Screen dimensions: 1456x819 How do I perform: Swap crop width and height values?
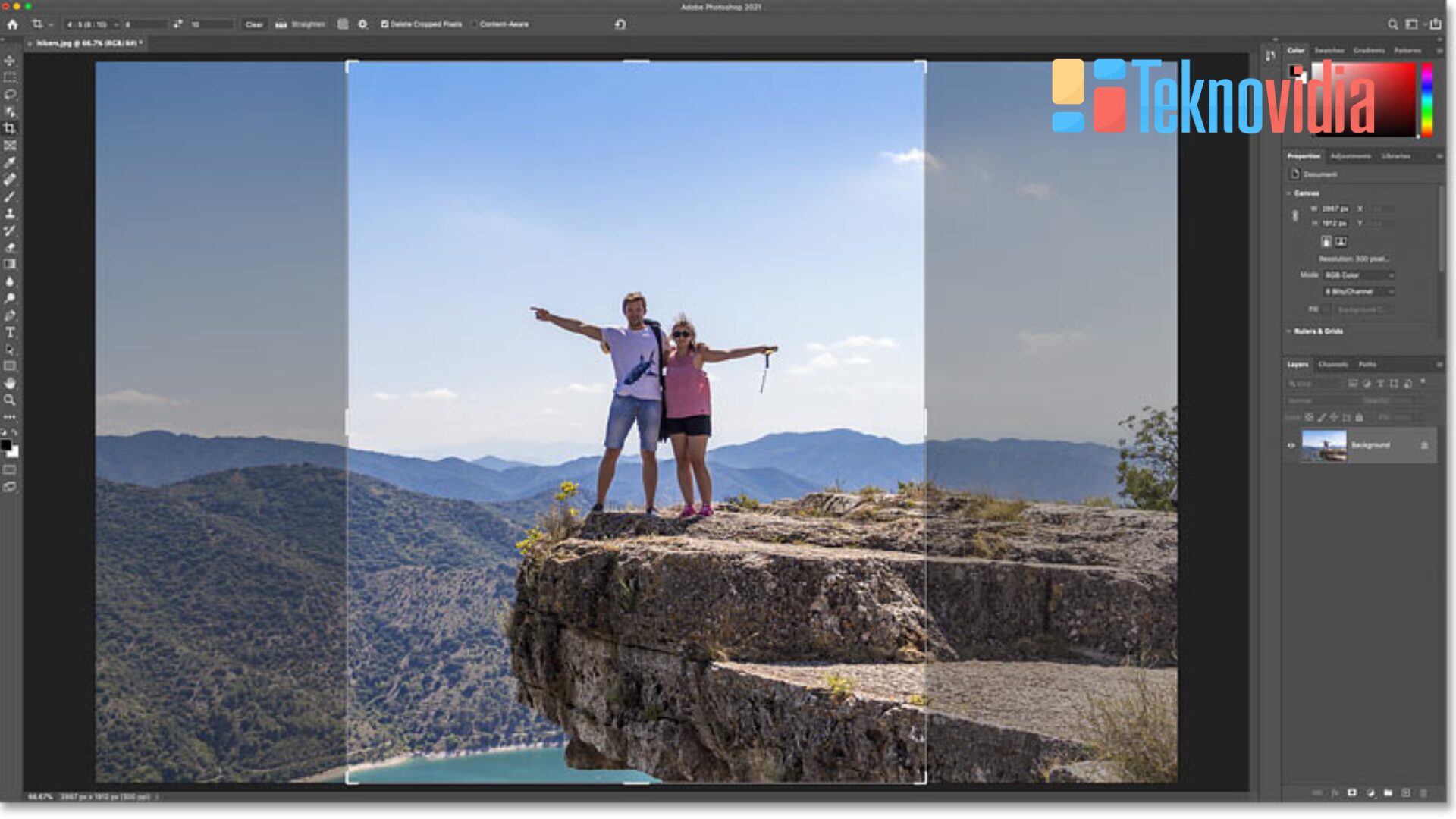177,24
